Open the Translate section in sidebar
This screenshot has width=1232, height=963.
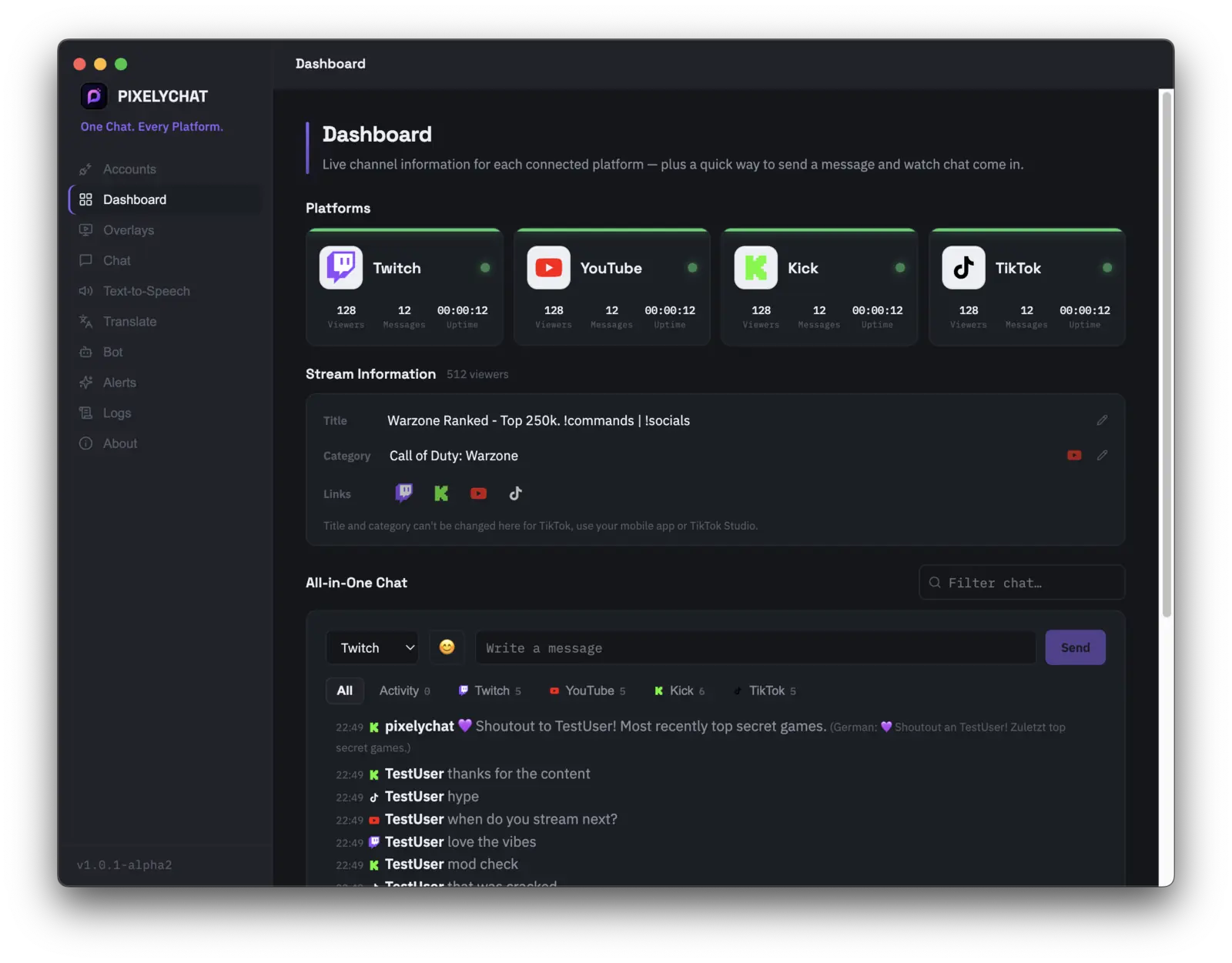click(x=165, y=322)
